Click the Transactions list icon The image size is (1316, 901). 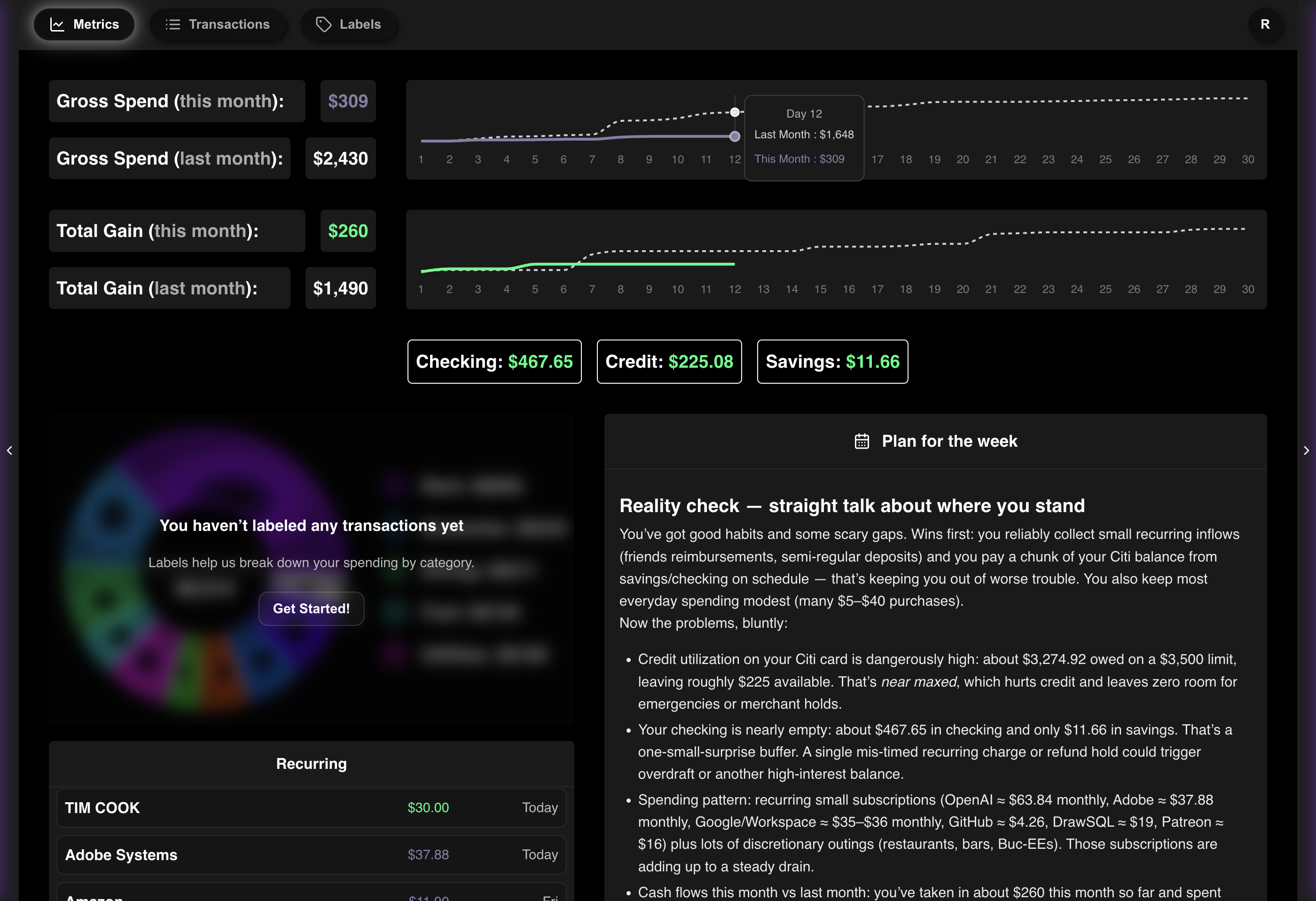(x=172, y=24)
